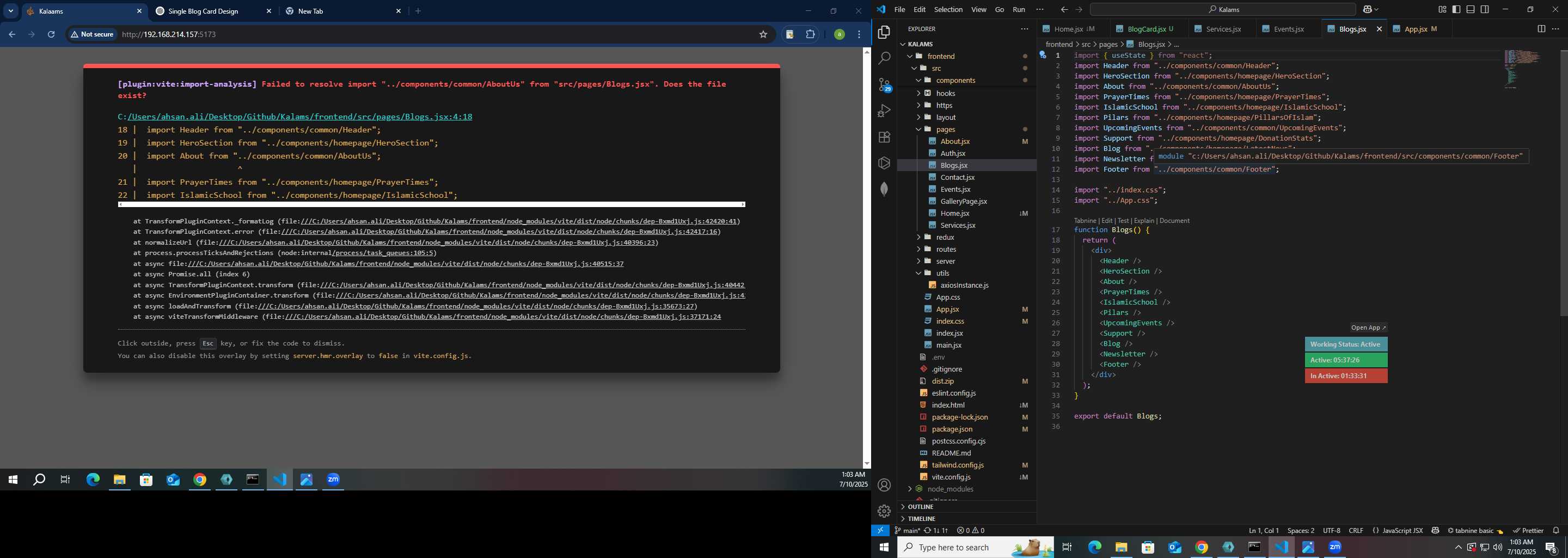Viewport: 1568px width, 558px height.
Task: Go back in VS Code editor history
Action: [1063, 10]
